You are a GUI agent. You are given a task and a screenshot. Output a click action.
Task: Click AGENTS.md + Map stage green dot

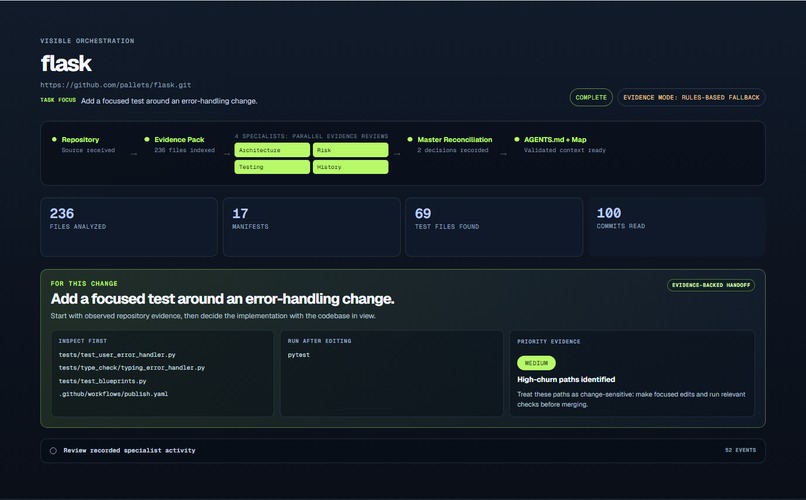click(x=517, y=139)
